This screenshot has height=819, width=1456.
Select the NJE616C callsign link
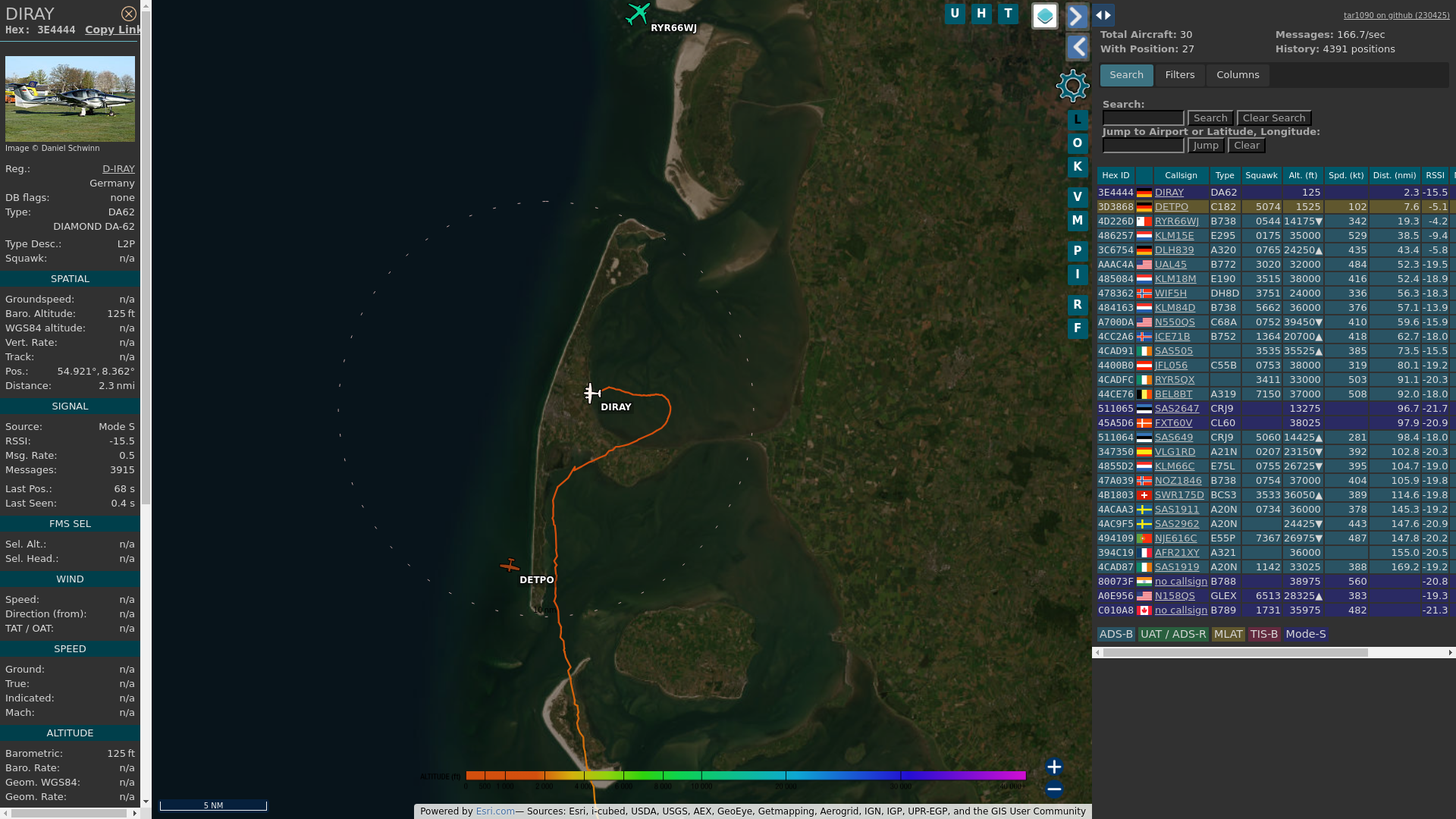[x=1175, y=538]
